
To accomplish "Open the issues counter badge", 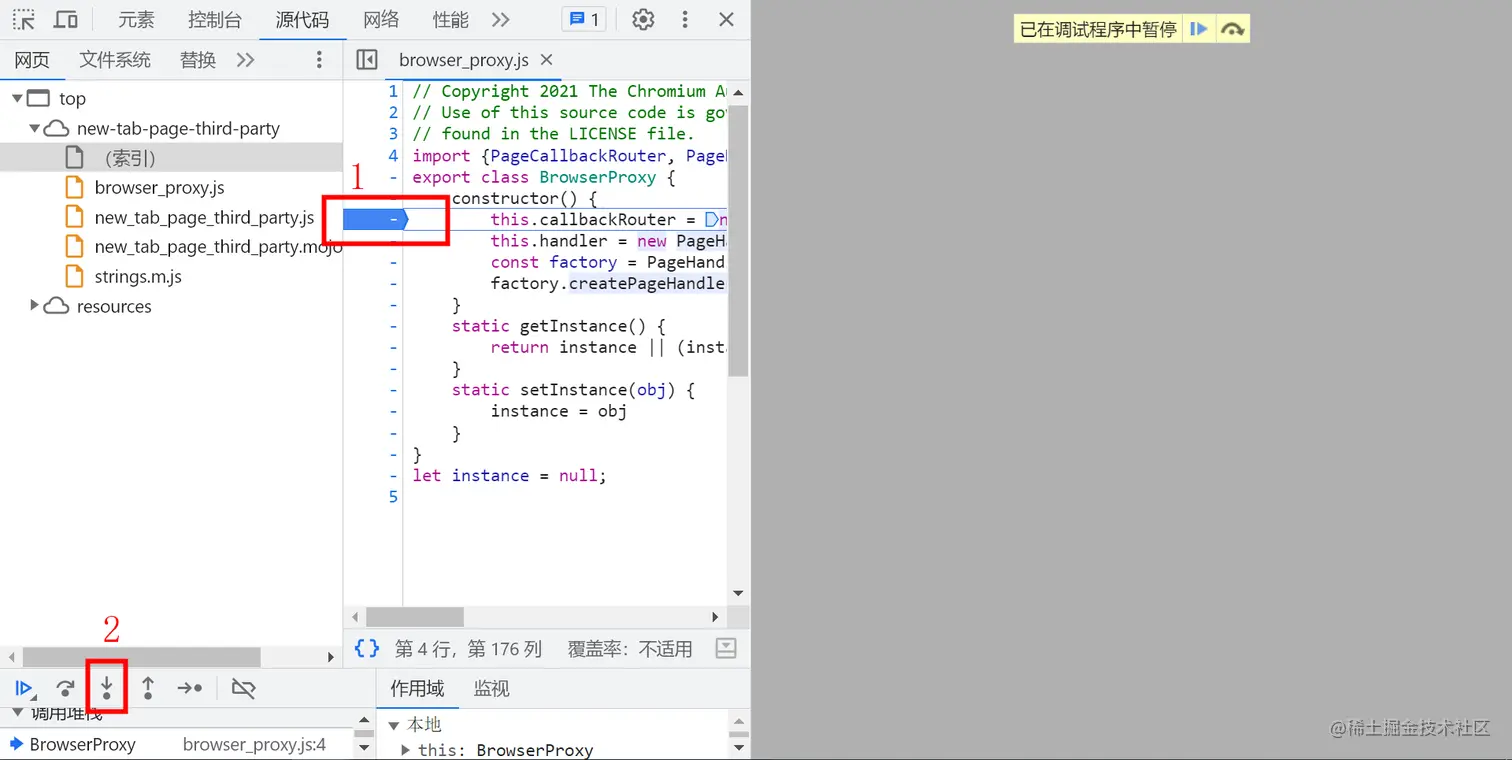I will pyautogui.click(x=584, y=20).
